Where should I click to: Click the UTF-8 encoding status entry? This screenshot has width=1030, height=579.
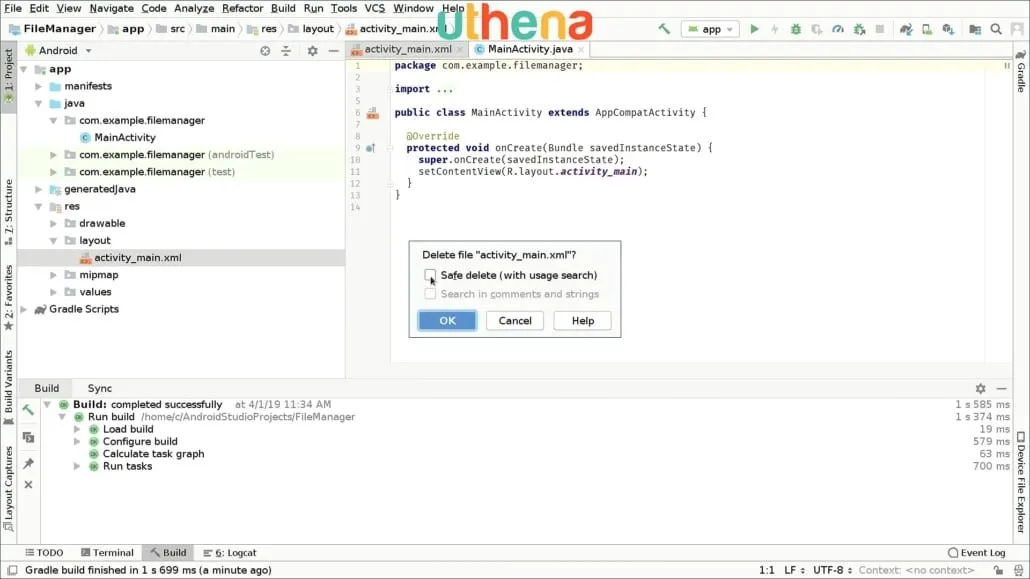point(832,570)
